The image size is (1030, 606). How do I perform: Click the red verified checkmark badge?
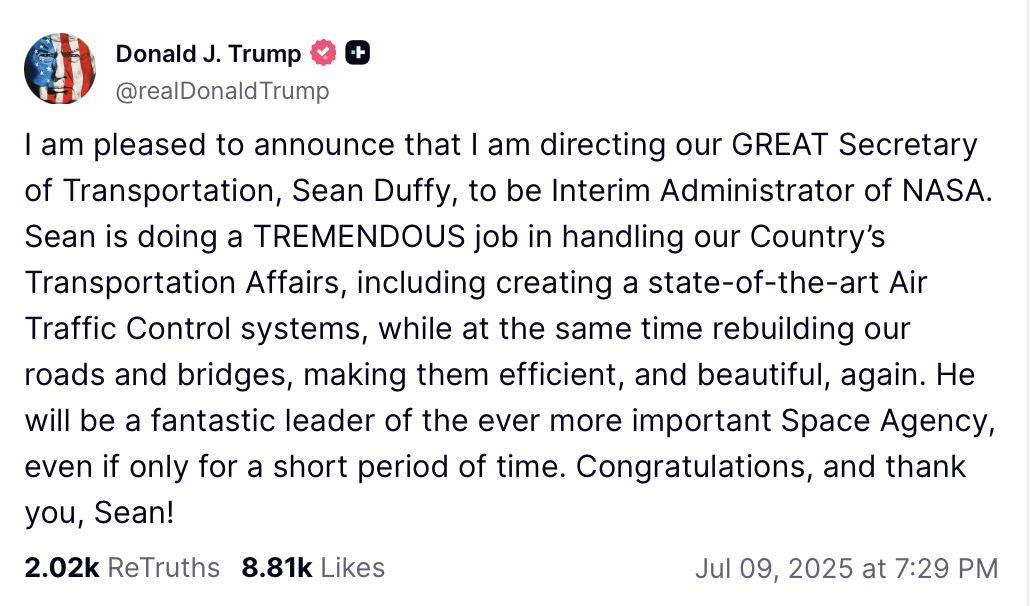323,53
